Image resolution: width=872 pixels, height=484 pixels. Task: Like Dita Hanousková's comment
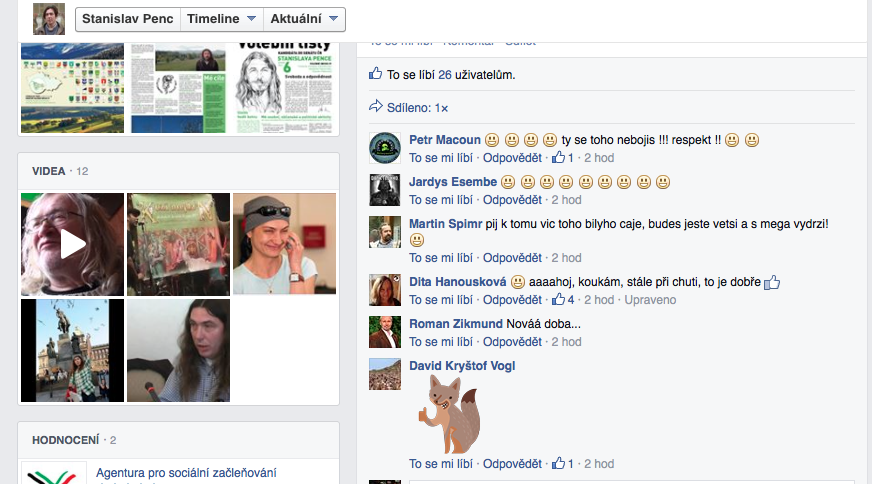[441, 300]
